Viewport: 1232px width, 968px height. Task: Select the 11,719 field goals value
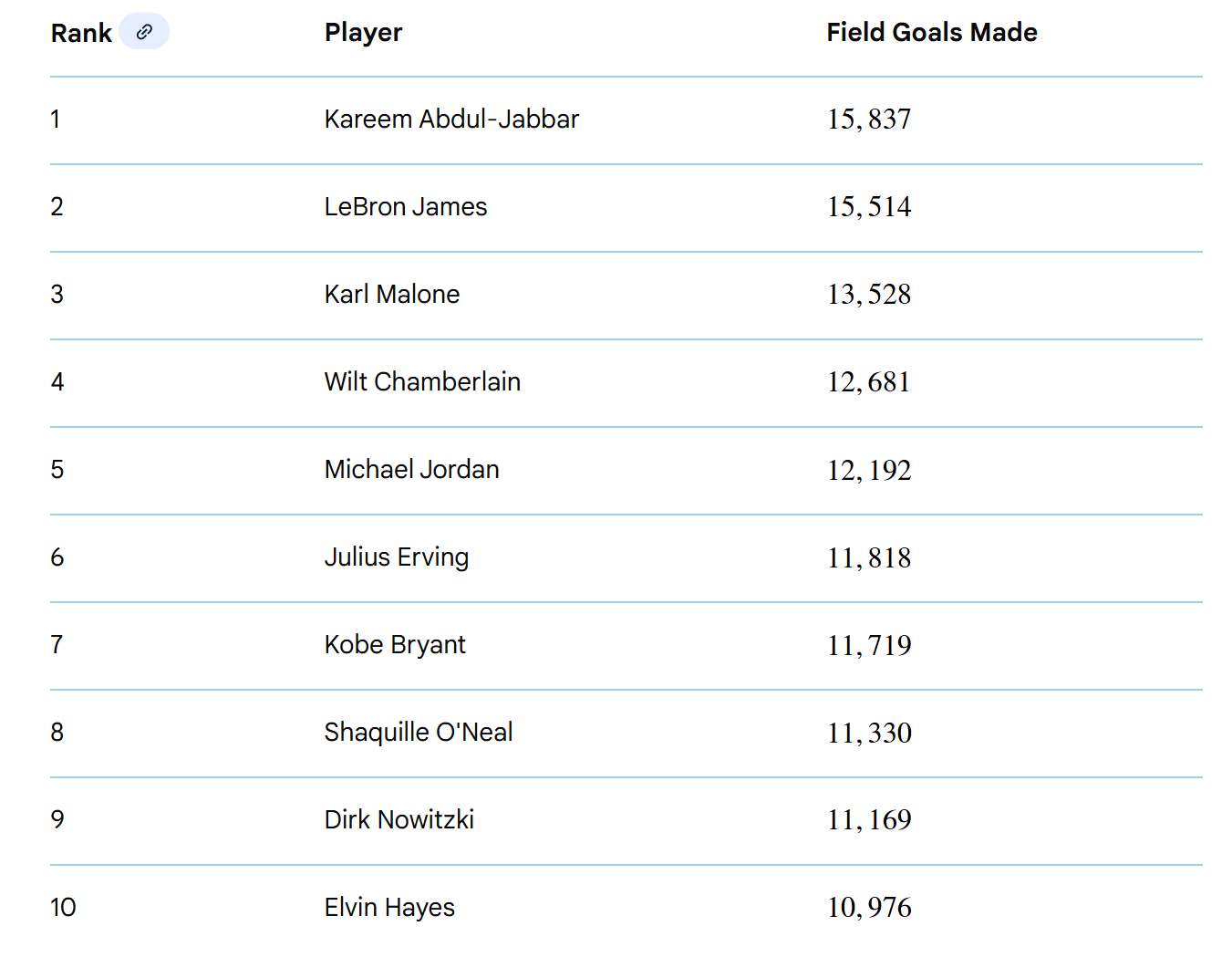(x=869, y=646)
